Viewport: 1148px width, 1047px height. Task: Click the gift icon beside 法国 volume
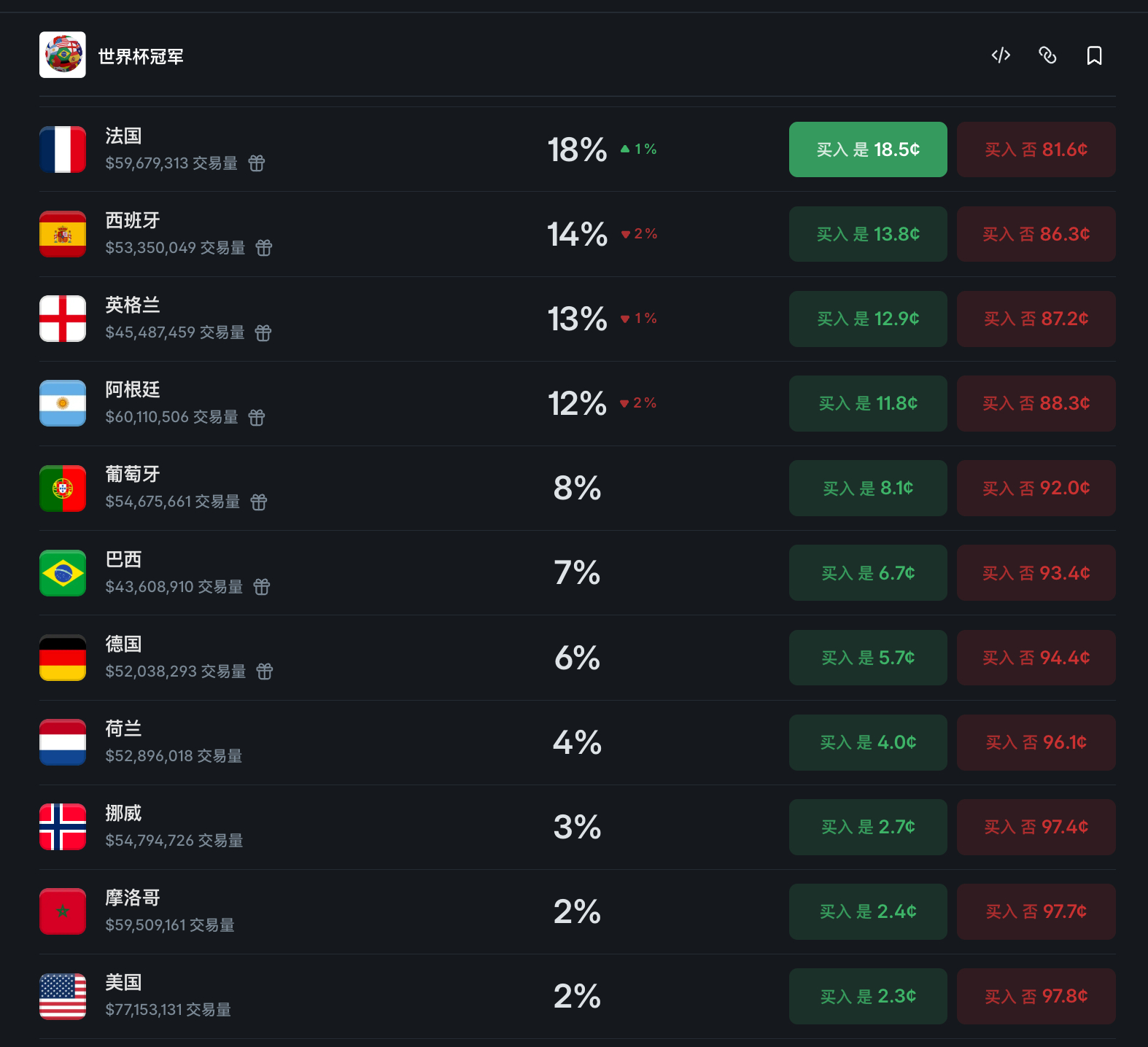coord(257,163)
